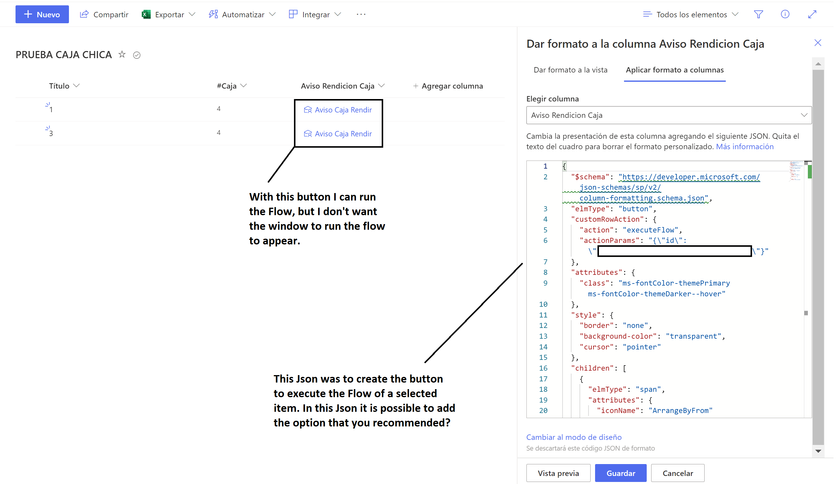This screenshot has width=838, height=484.
Task: Click the plus icon on Nuevo
Action: point(28,14)
